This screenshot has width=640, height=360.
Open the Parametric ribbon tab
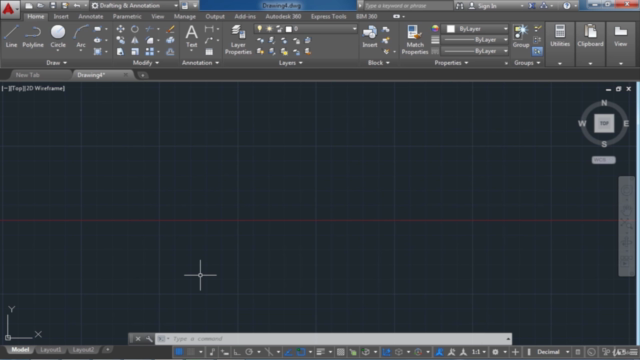pyautogui.click(x=127, y=17)
